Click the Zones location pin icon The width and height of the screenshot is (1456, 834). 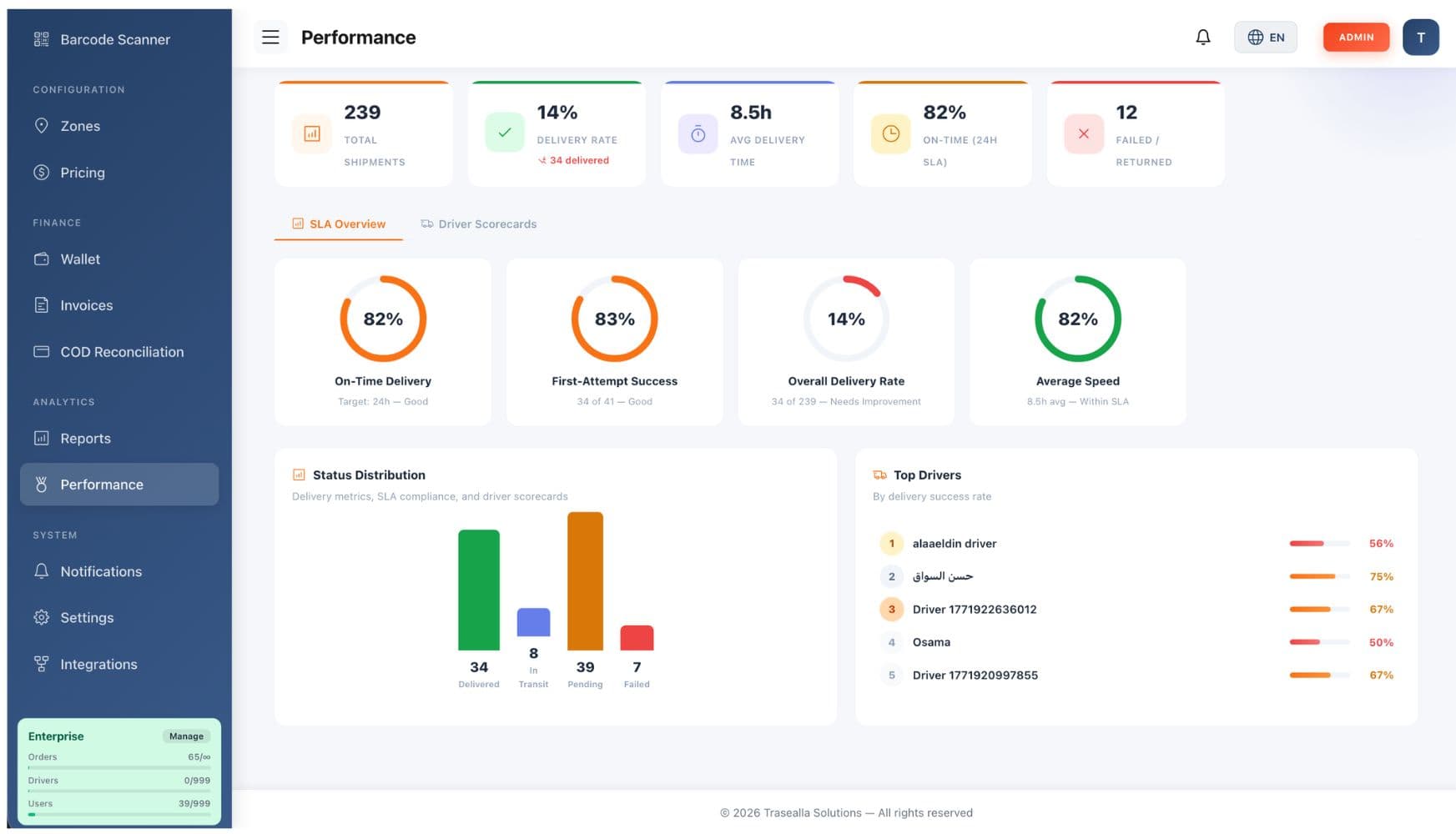point(41,126)
